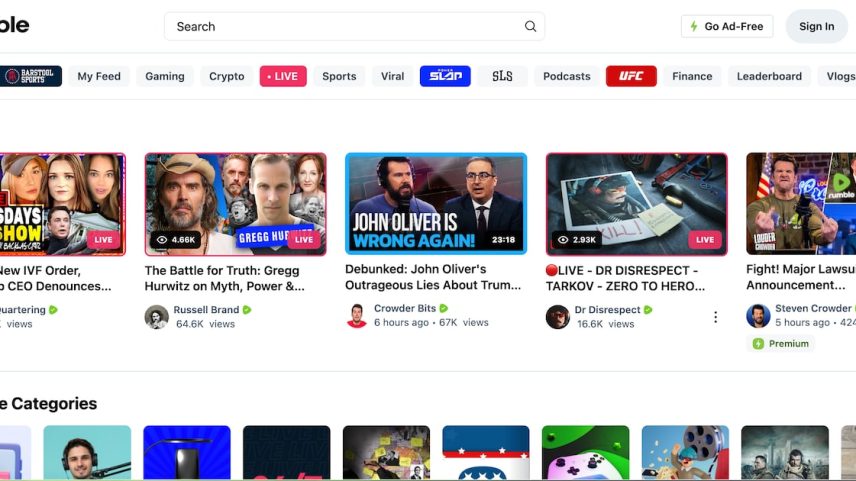Open the game controller category tile
856x481 pixels.
[585, 453]
